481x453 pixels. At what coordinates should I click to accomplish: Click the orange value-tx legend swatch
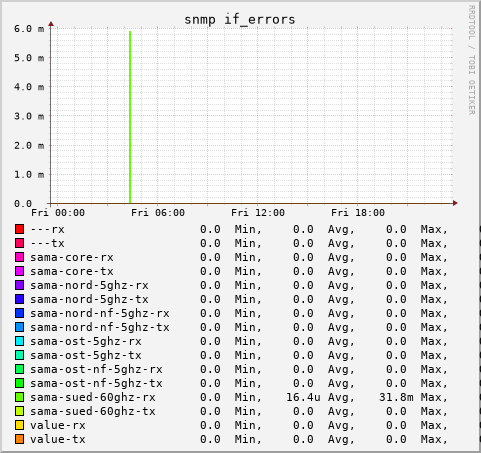(19, 439)
